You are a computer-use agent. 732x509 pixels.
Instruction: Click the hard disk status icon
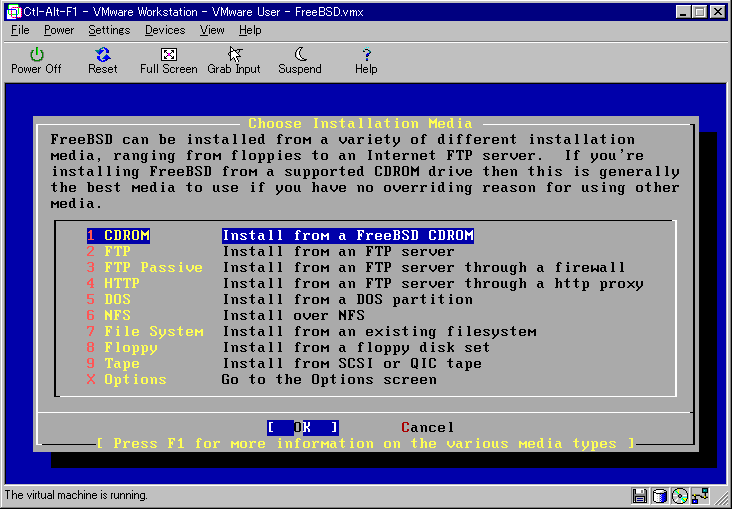point(660,495)
